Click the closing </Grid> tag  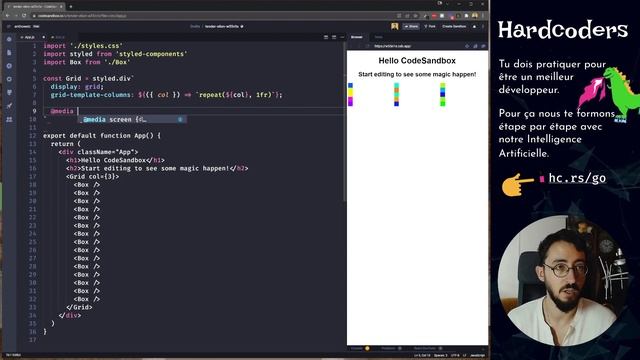(79, 307)
